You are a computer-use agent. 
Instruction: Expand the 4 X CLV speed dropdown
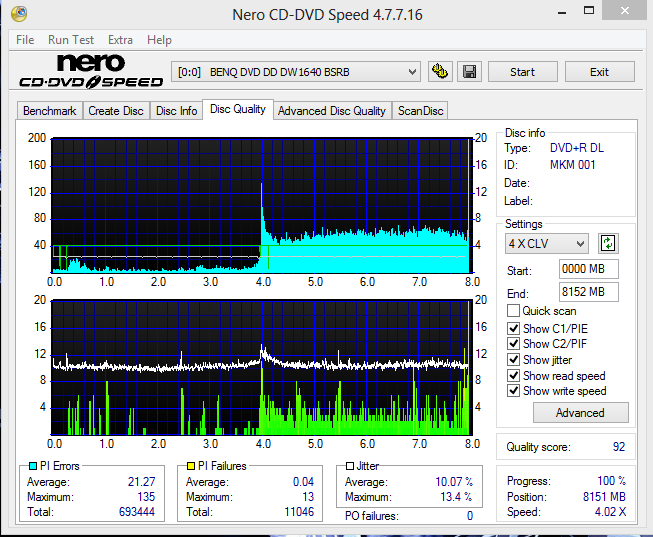click(546, 244)
